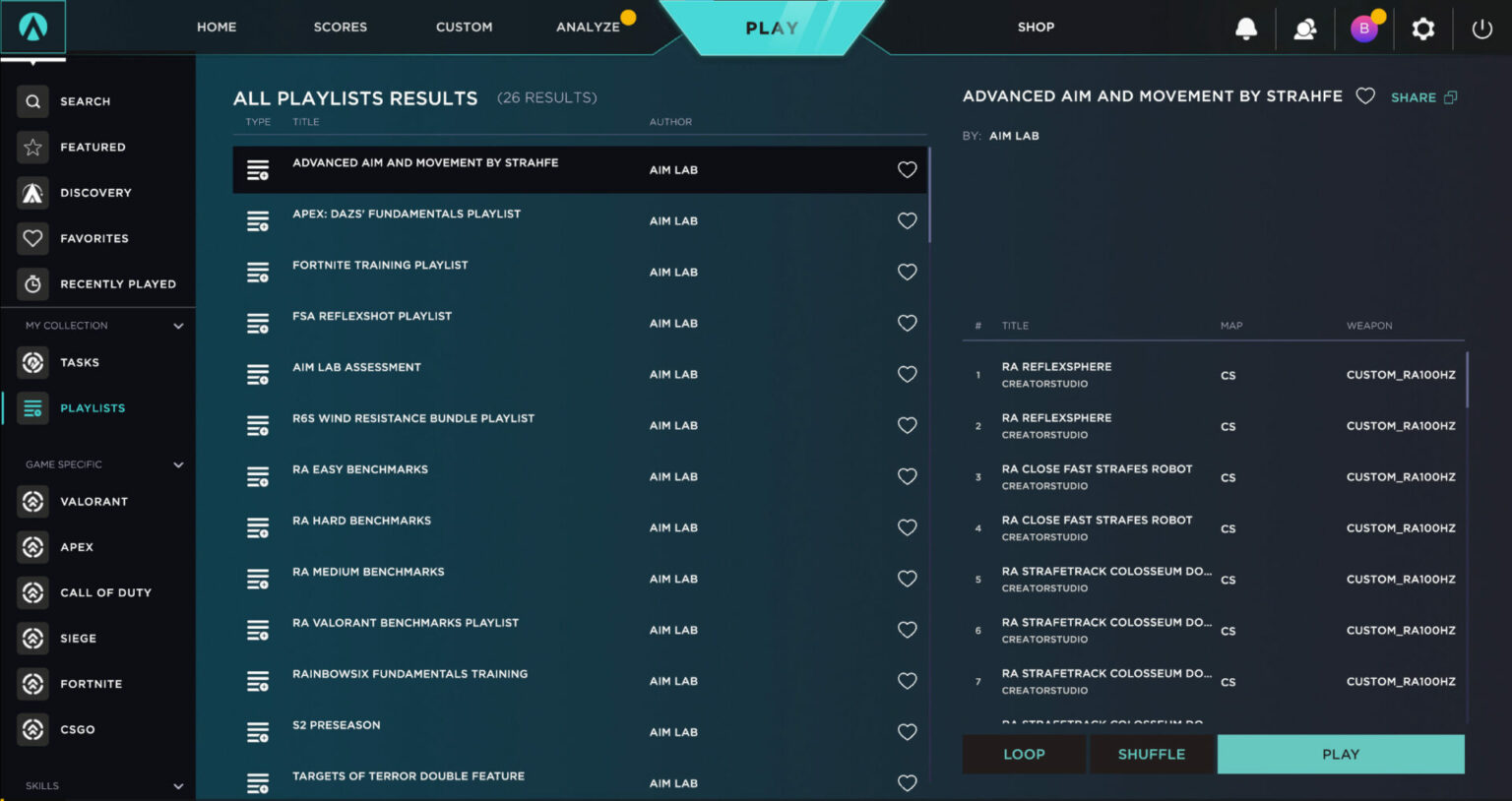
Task: Favorite the Fortnite Training Playlist
Action: tap(907, 272)
